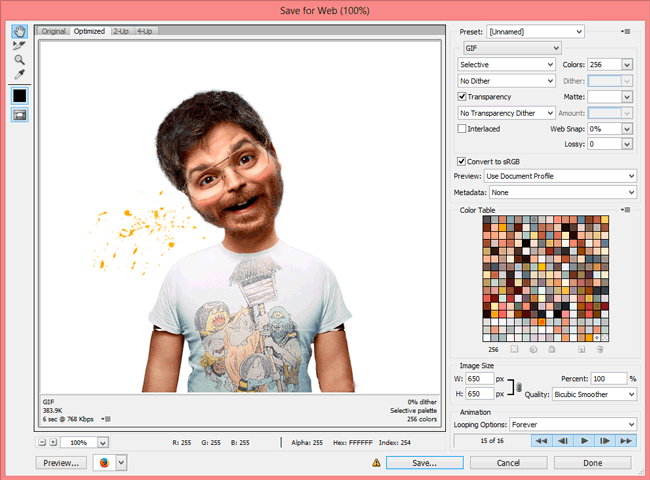This screenshot has height=480, width=650.
Task: Toggle the constrain proportions link icon
Action: [519, 387]
